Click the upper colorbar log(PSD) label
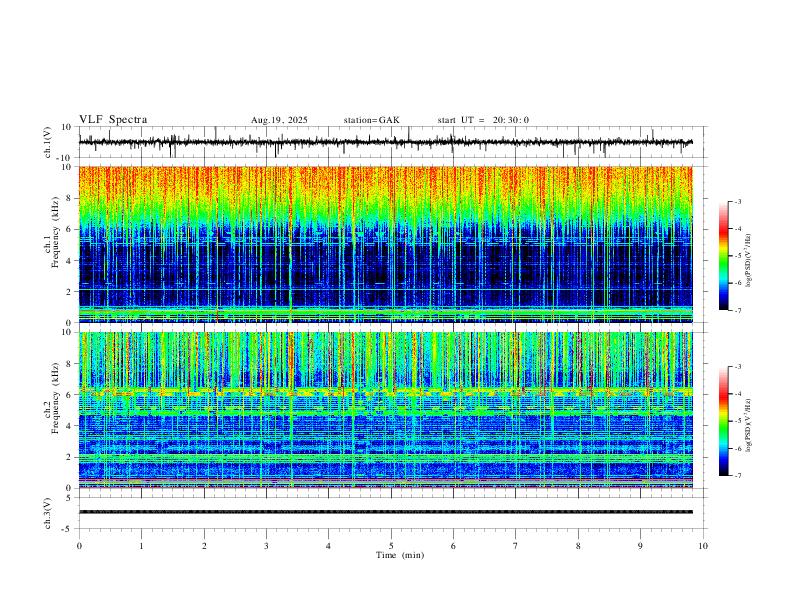Image resolution: width=792 pixels, height=612 pixels. (x=749, y=261)
